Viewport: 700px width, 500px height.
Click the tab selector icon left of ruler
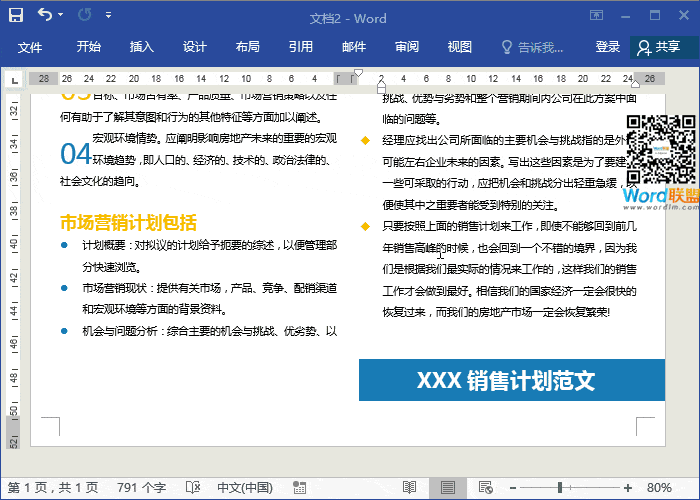12,79
